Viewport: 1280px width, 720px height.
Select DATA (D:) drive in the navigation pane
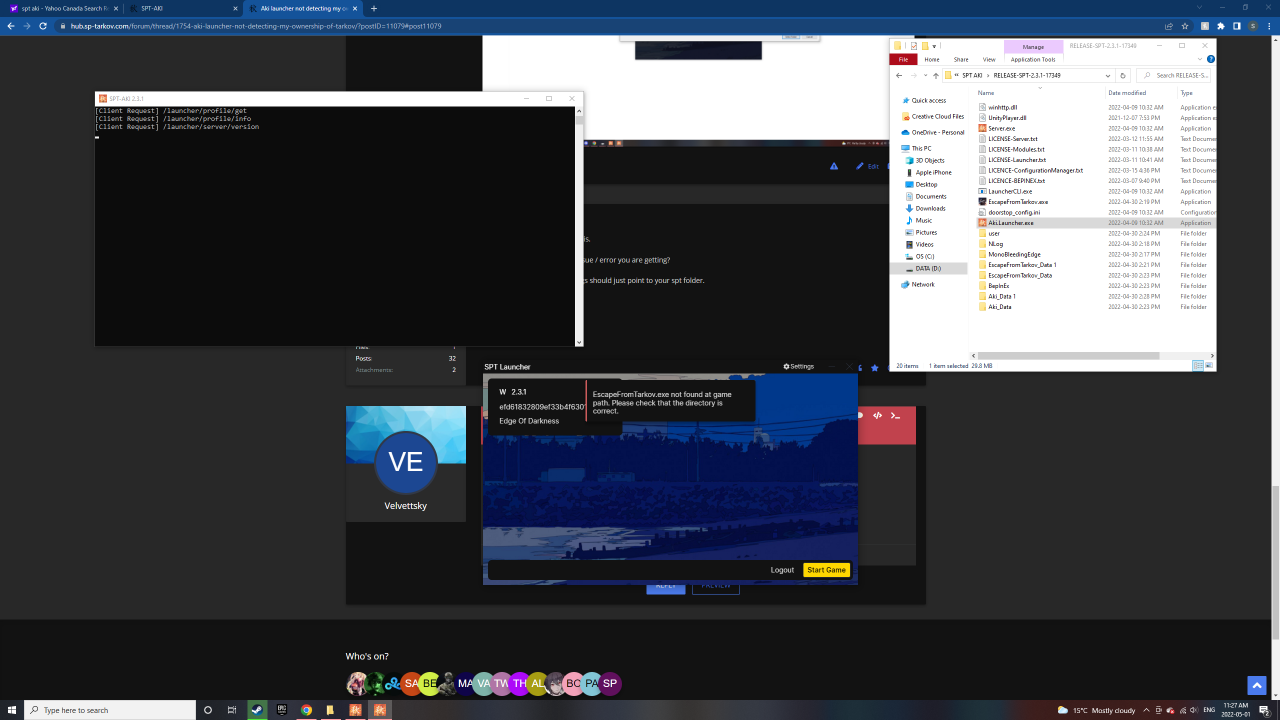927,268
